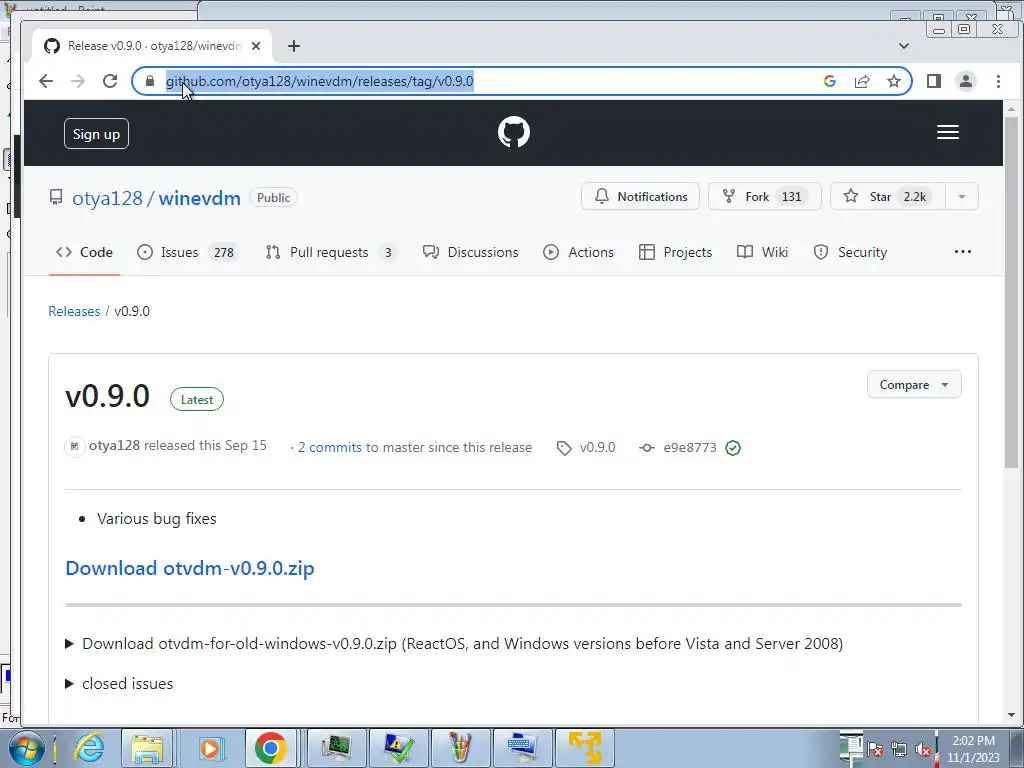Click the browser back arrow

[46, 81]
